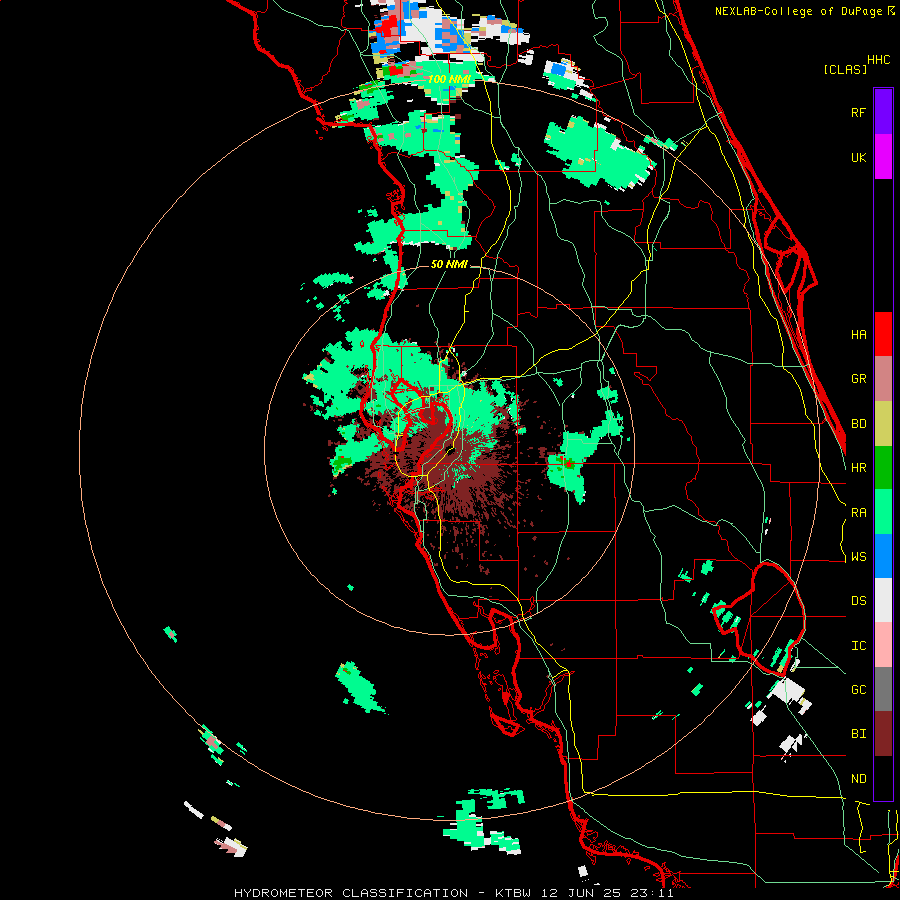
Task: Click the WS blue legend swatch
Action: click(x=883, y=556)
